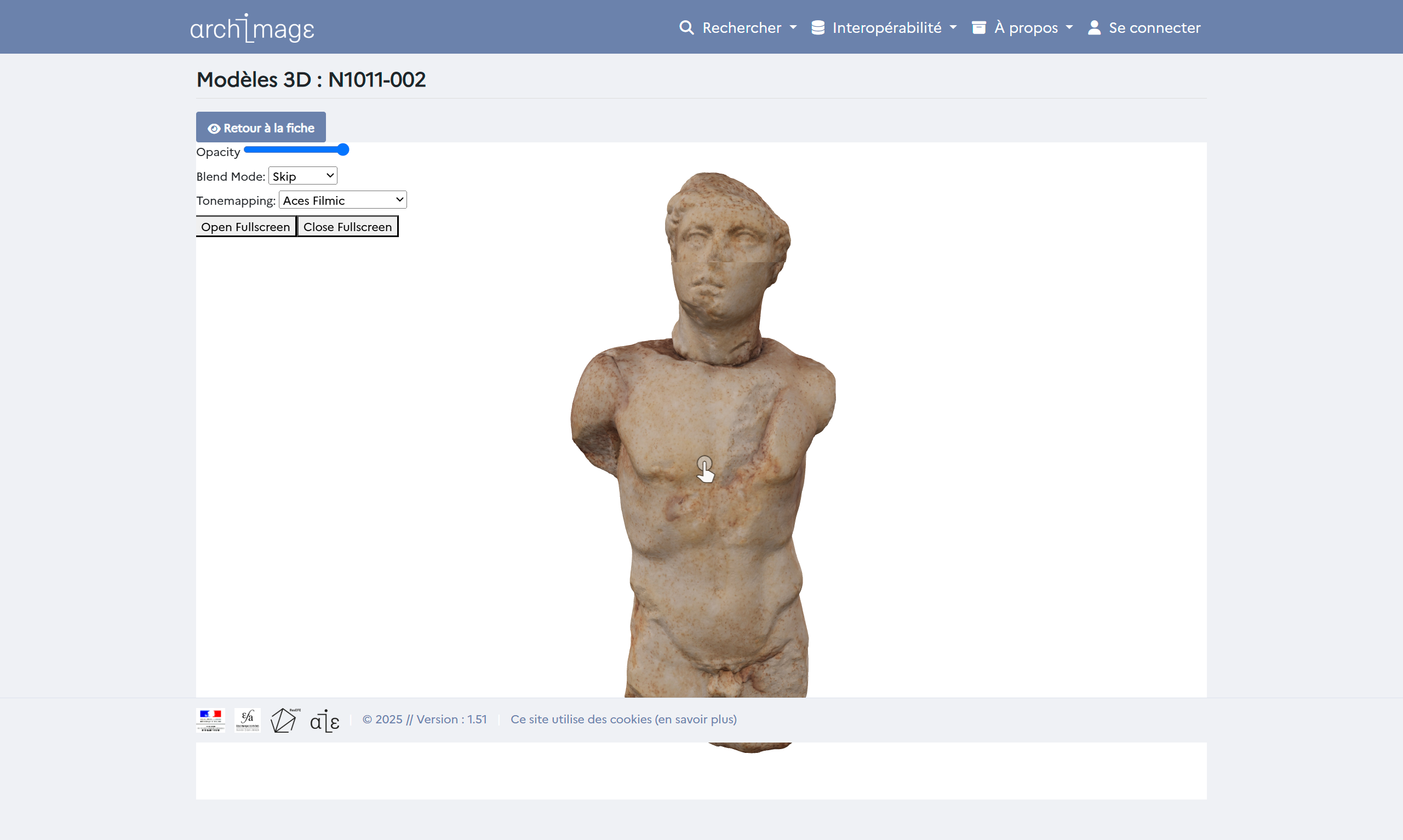Click the cookies information link
The height and width of the screenshot is (840, 1403).
pos(623,720)
